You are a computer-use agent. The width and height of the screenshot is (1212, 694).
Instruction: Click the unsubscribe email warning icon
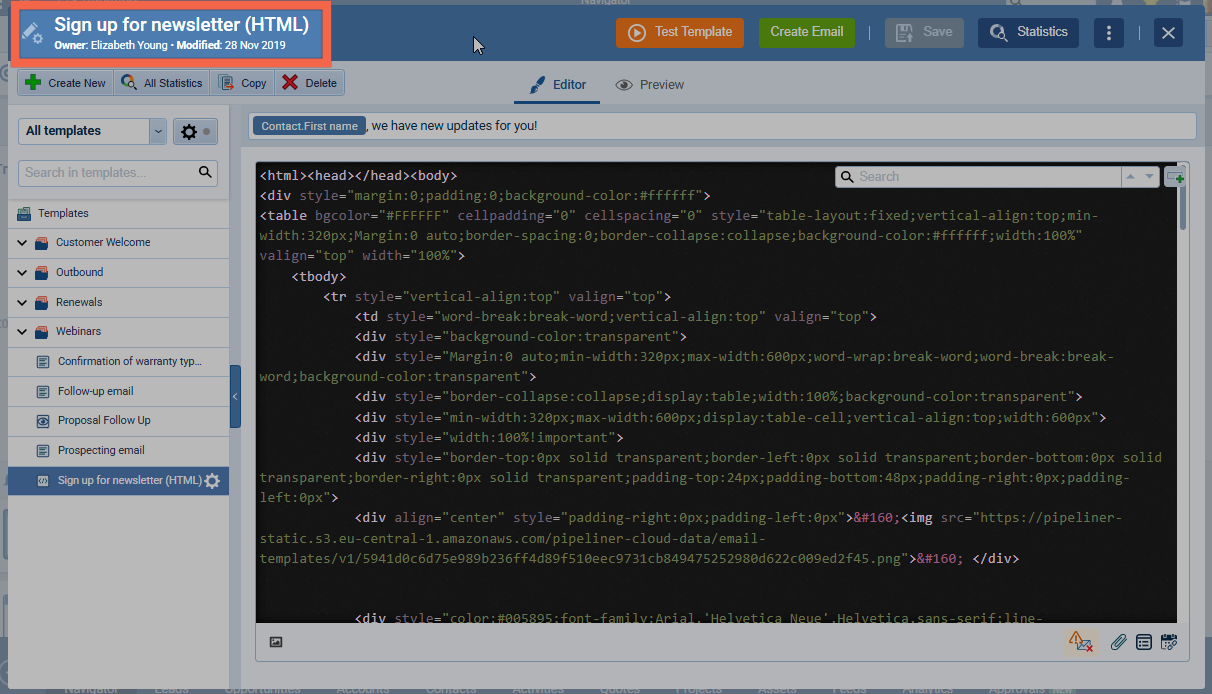[1080, 641]
